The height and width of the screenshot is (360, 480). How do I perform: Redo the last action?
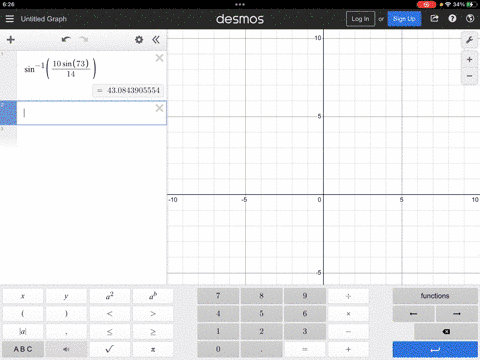pos(83,39)
